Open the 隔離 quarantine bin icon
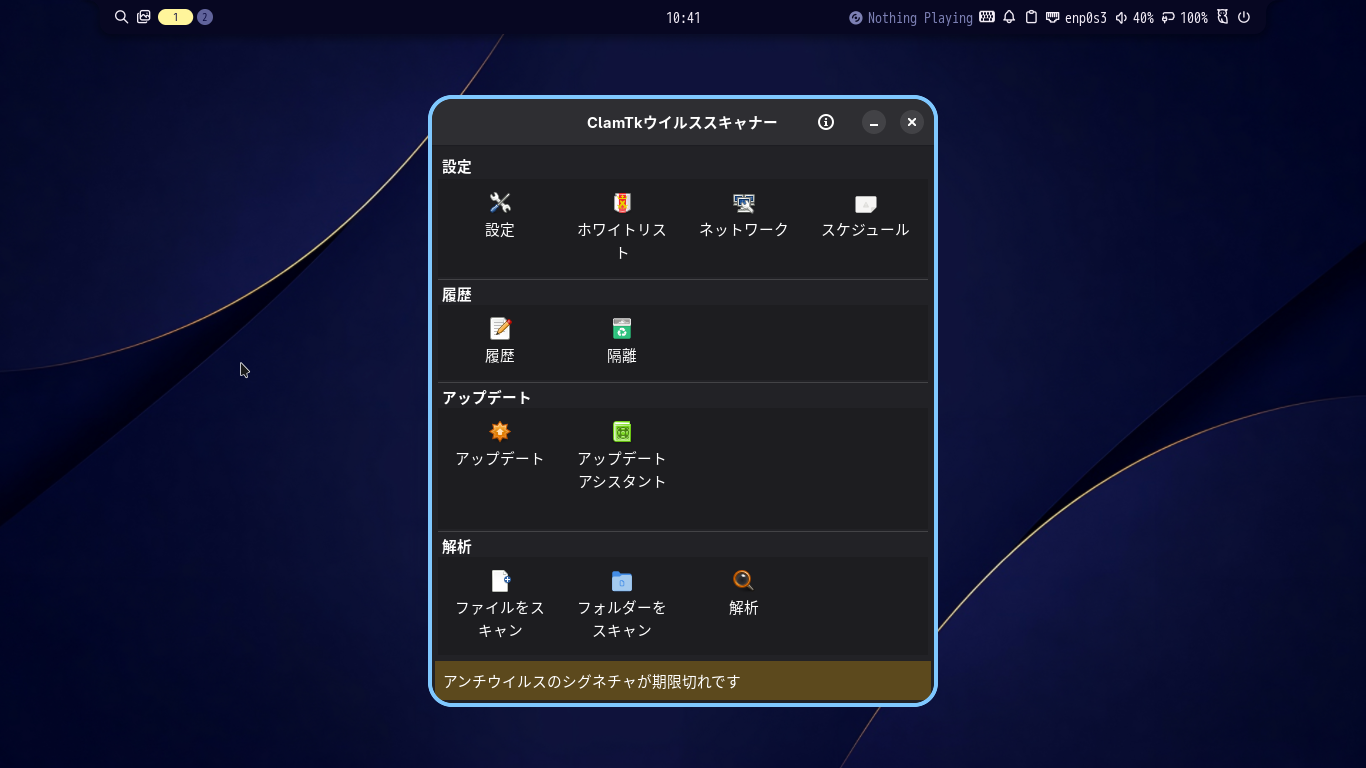Image resolution: width=1366 pixels, height=768 pixels. click(x=622, y=328)
